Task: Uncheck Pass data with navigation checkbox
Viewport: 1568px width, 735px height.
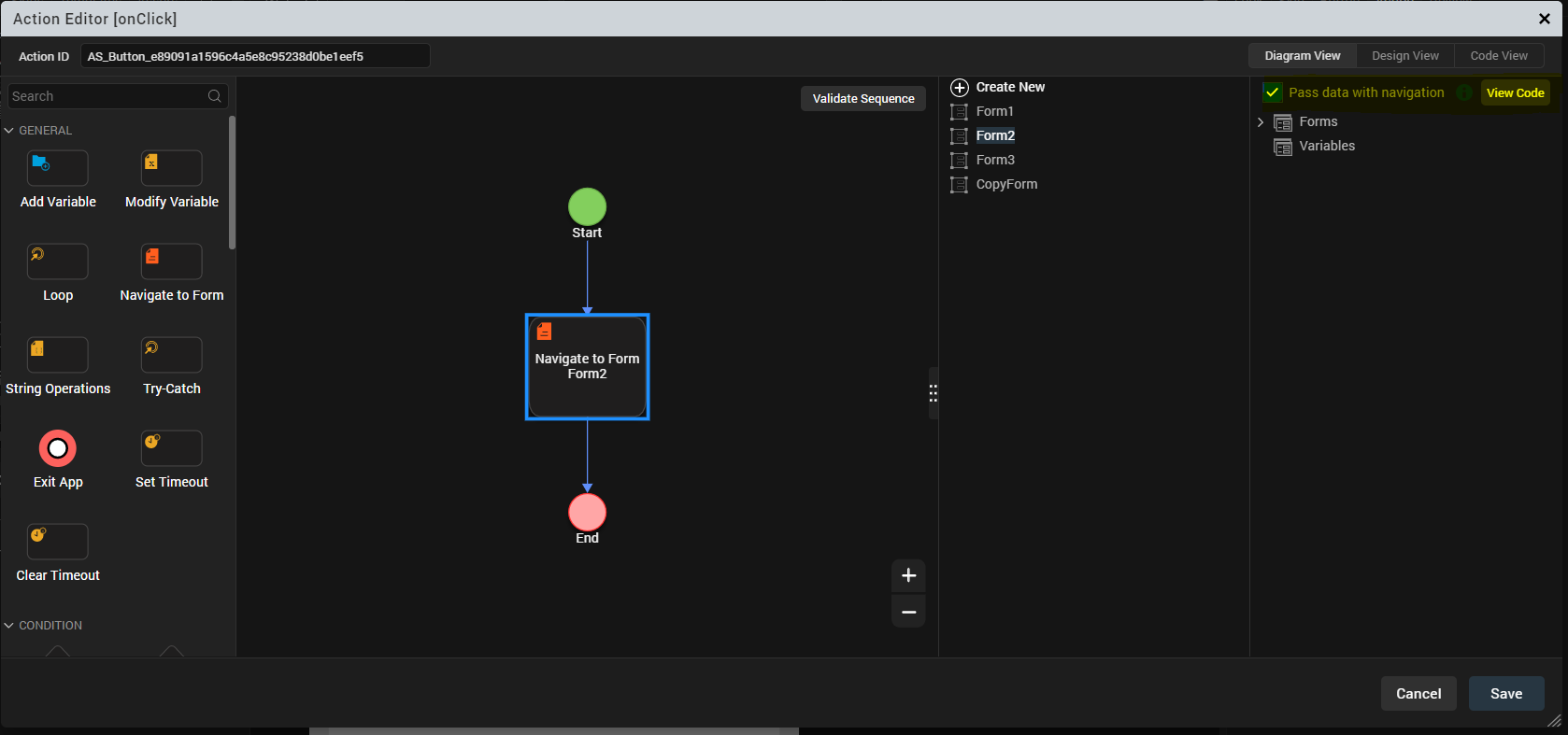Action: [1272, 92]
